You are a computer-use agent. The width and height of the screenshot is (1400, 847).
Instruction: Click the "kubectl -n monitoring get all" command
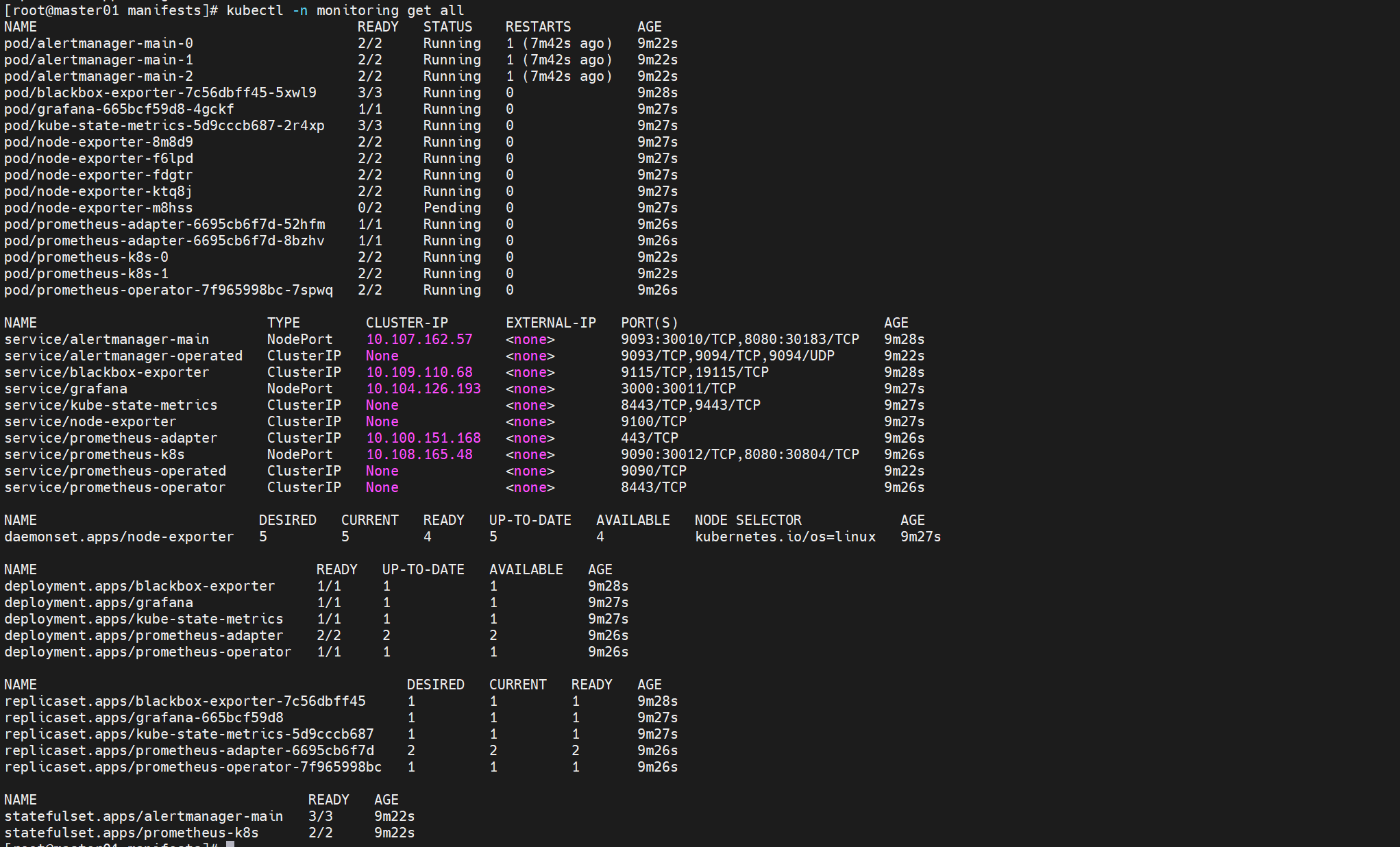345,10
